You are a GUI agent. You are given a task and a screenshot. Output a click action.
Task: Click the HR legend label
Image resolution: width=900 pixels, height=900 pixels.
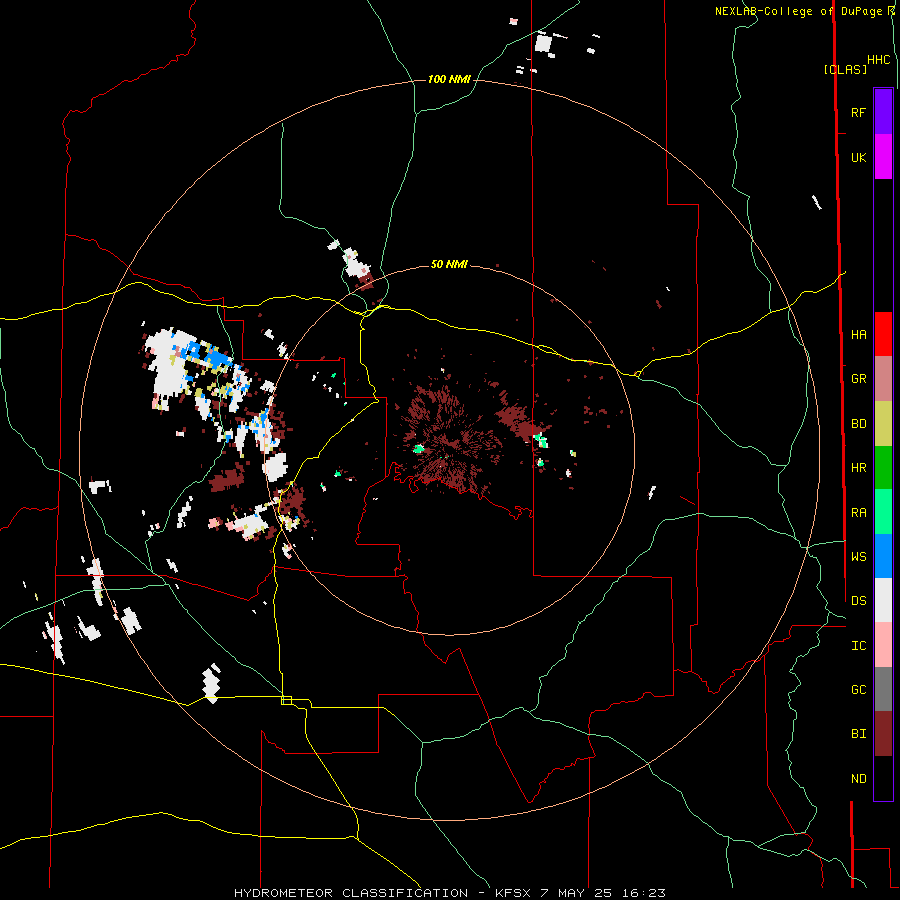pos(858,468)
